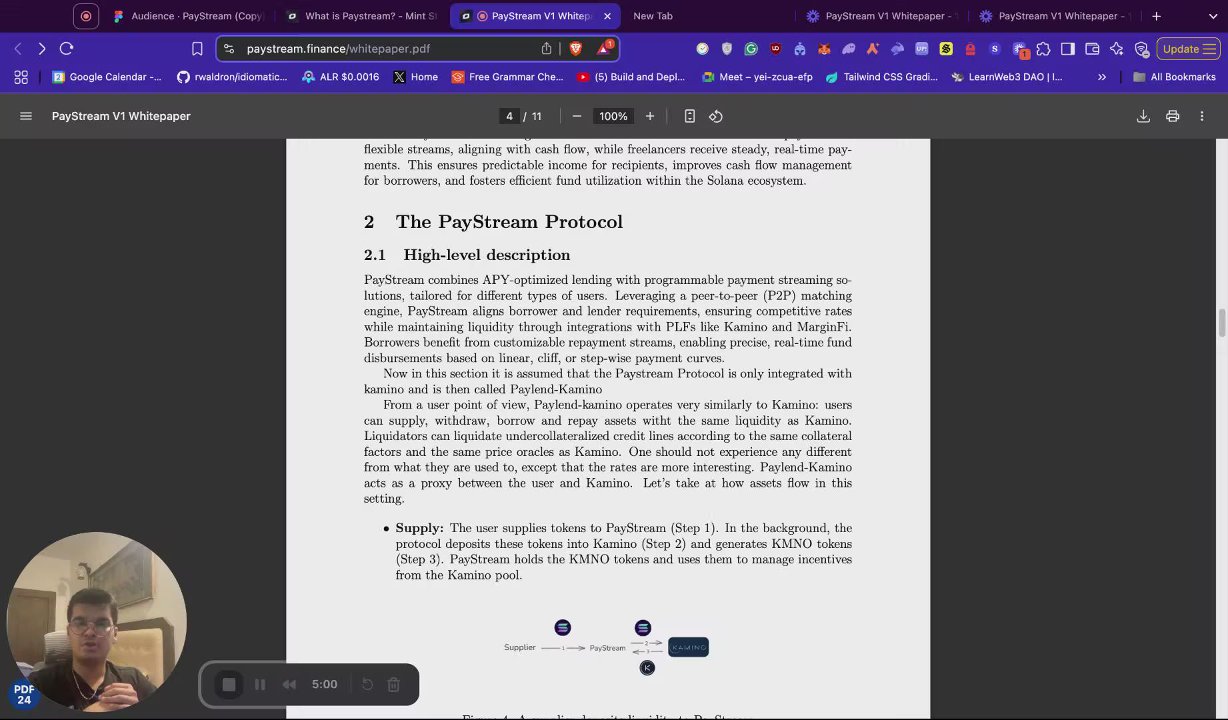
Task: Open the Build and Deploy YouTube bookmark
Action: (x=631, y=77)
